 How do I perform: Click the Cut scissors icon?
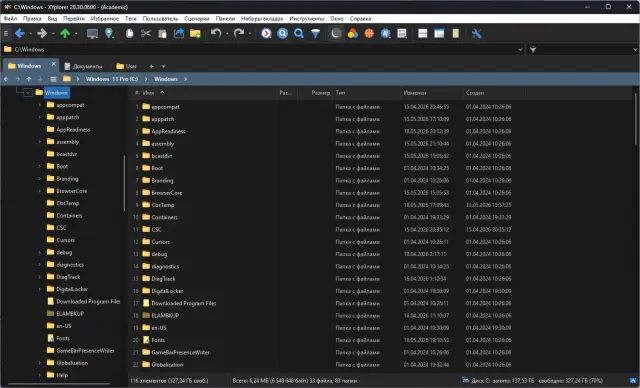(146, 33)
